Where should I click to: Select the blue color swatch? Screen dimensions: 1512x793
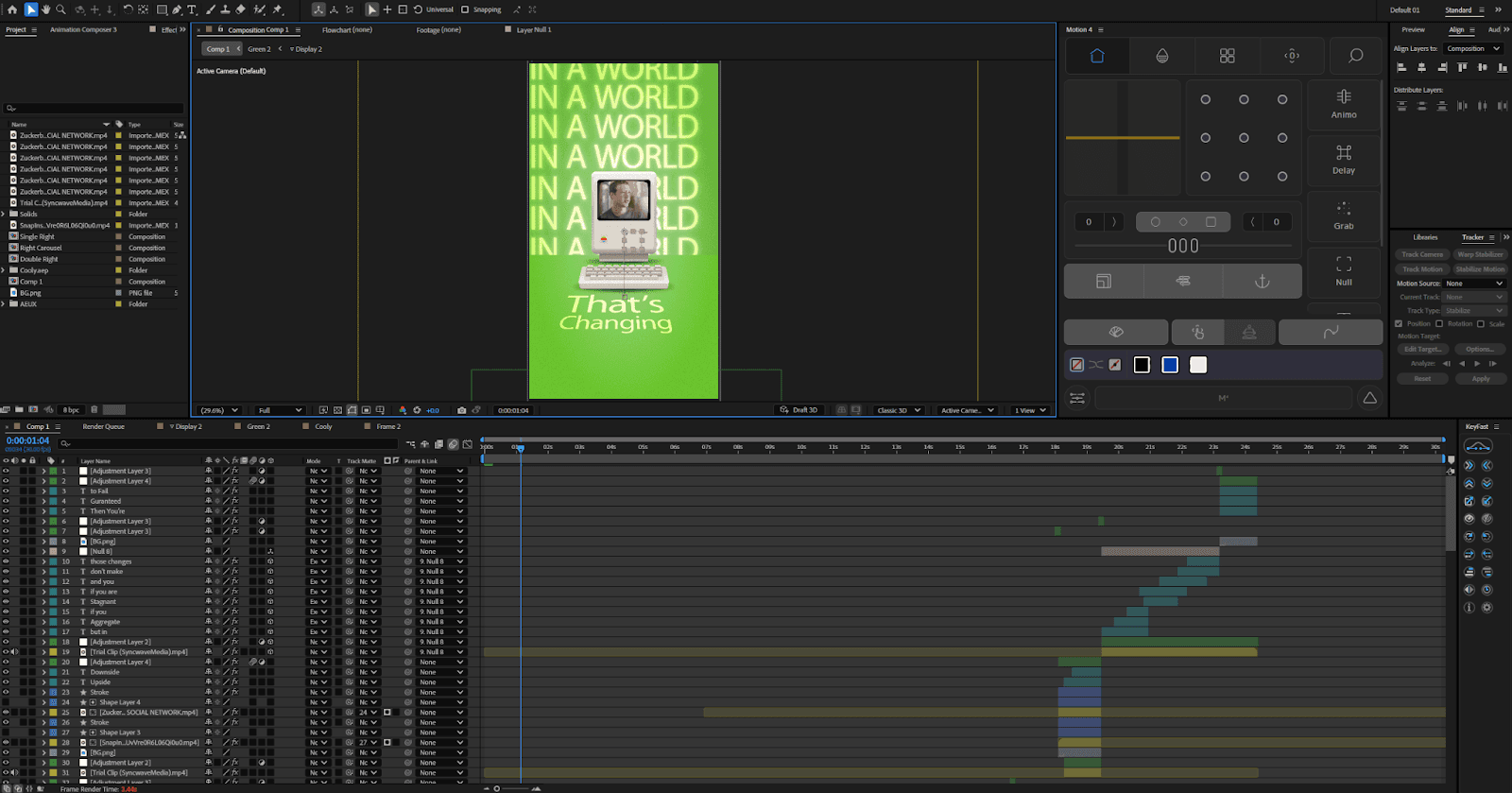[x=1170, y=365]
